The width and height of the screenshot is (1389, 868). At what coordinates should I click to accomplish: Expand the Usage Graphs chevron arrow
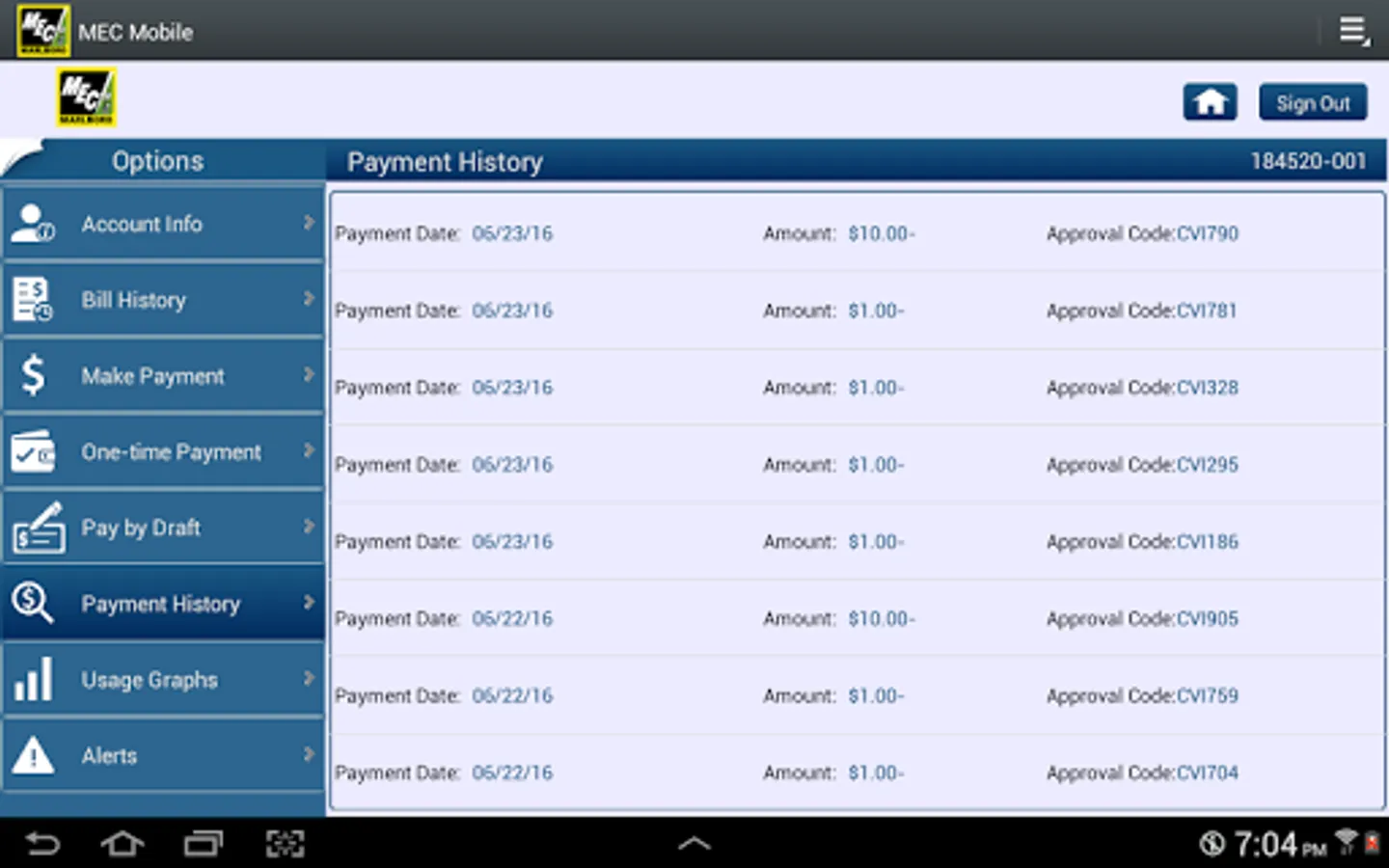click(x=309, y=679)
